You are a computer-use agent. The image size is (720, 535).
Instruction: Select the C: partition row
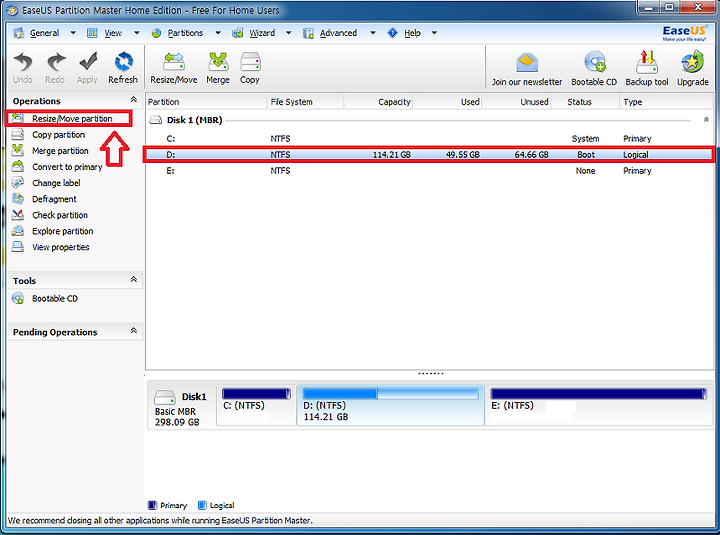pos(429,139)
